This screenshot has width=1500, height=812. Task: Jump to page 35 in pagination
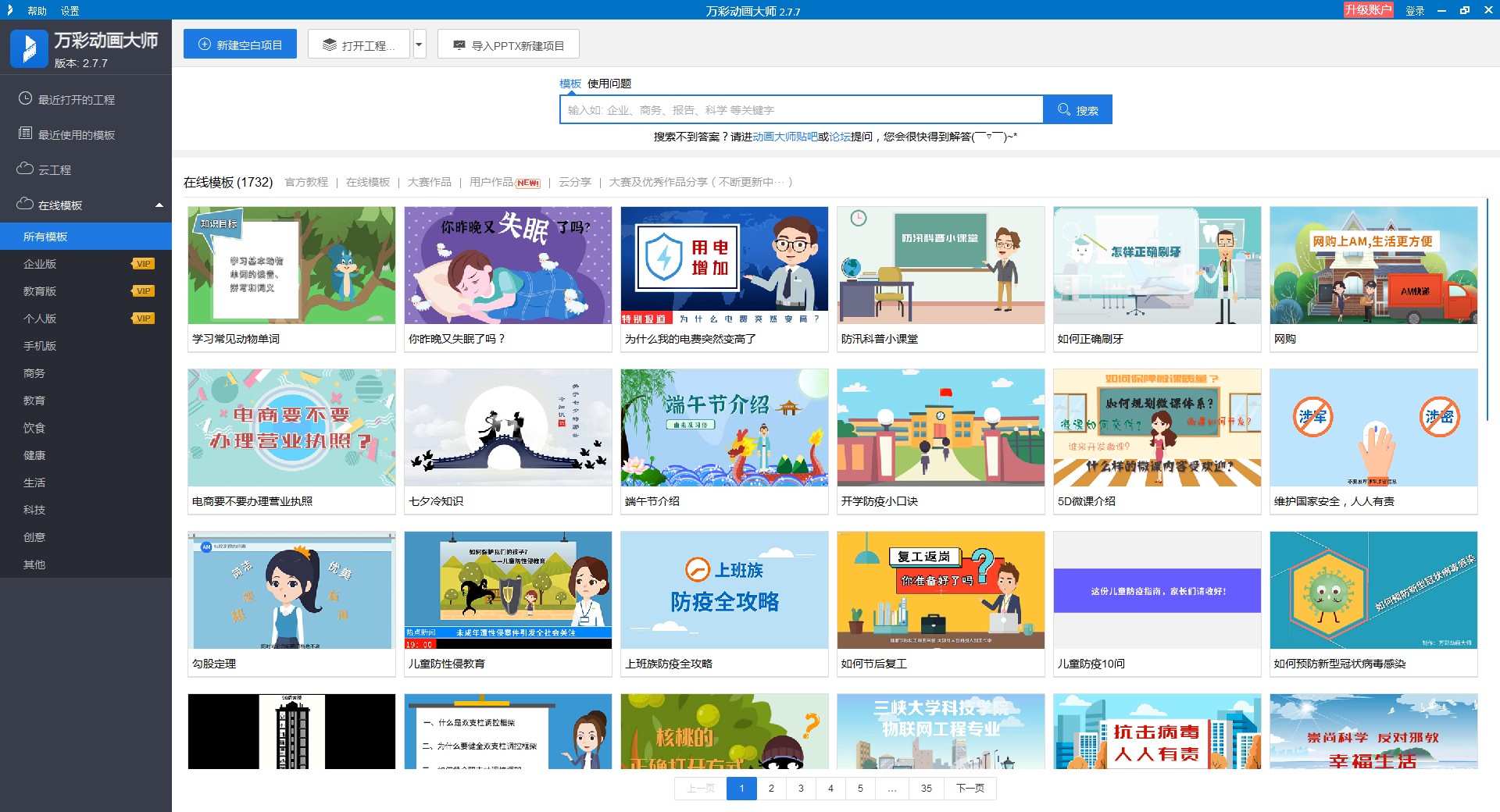[927, 789]
